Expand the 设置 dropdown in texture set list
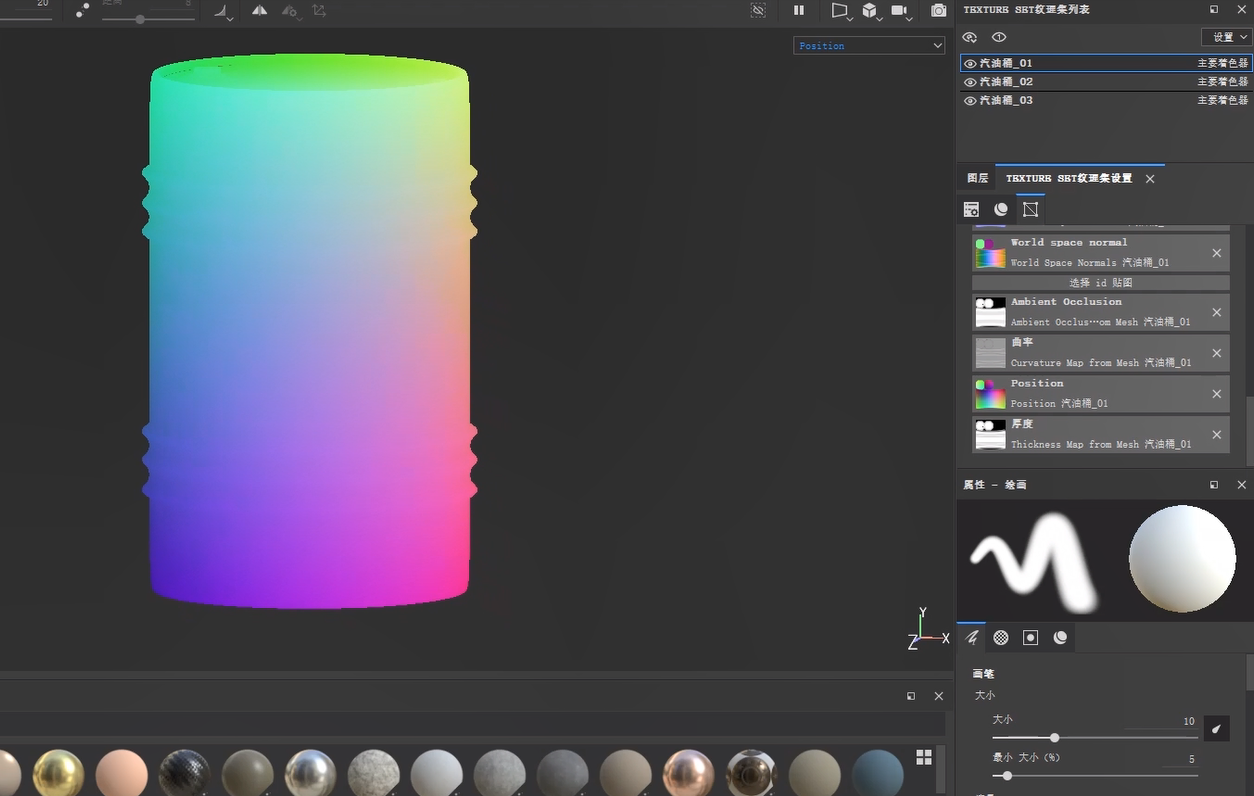Image resolution: width=1254 pixels, height=796 pixels. click(1227, 37)
